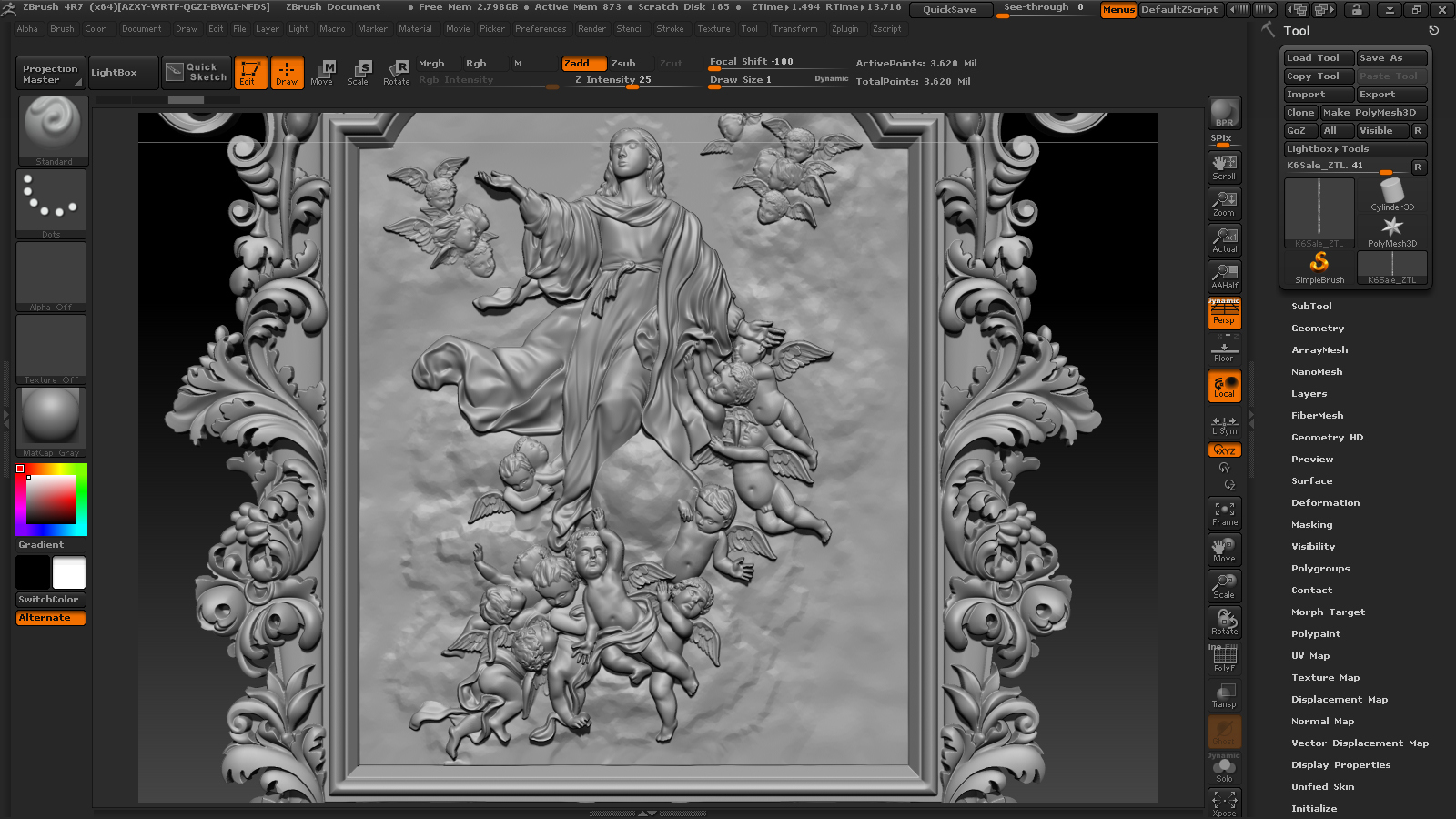Enable PolyF wireframe display icon
The image size is (1456, 819).
[1224, 658]
